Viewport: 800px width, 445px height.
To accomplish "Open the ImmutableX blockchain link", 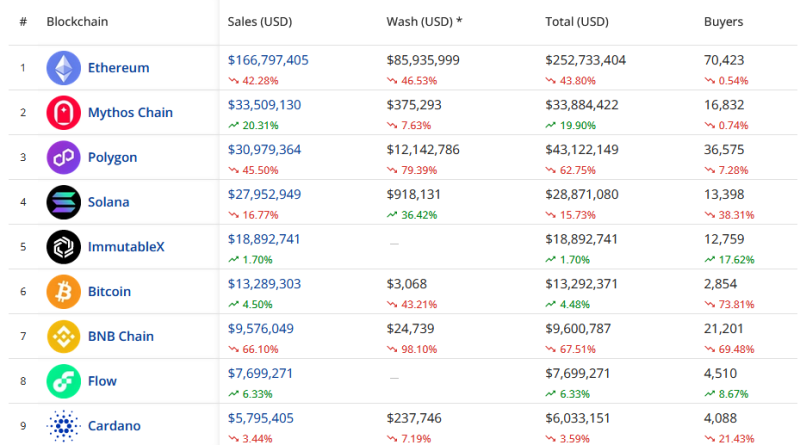I will pyautogui.click(x=126, y=247).
